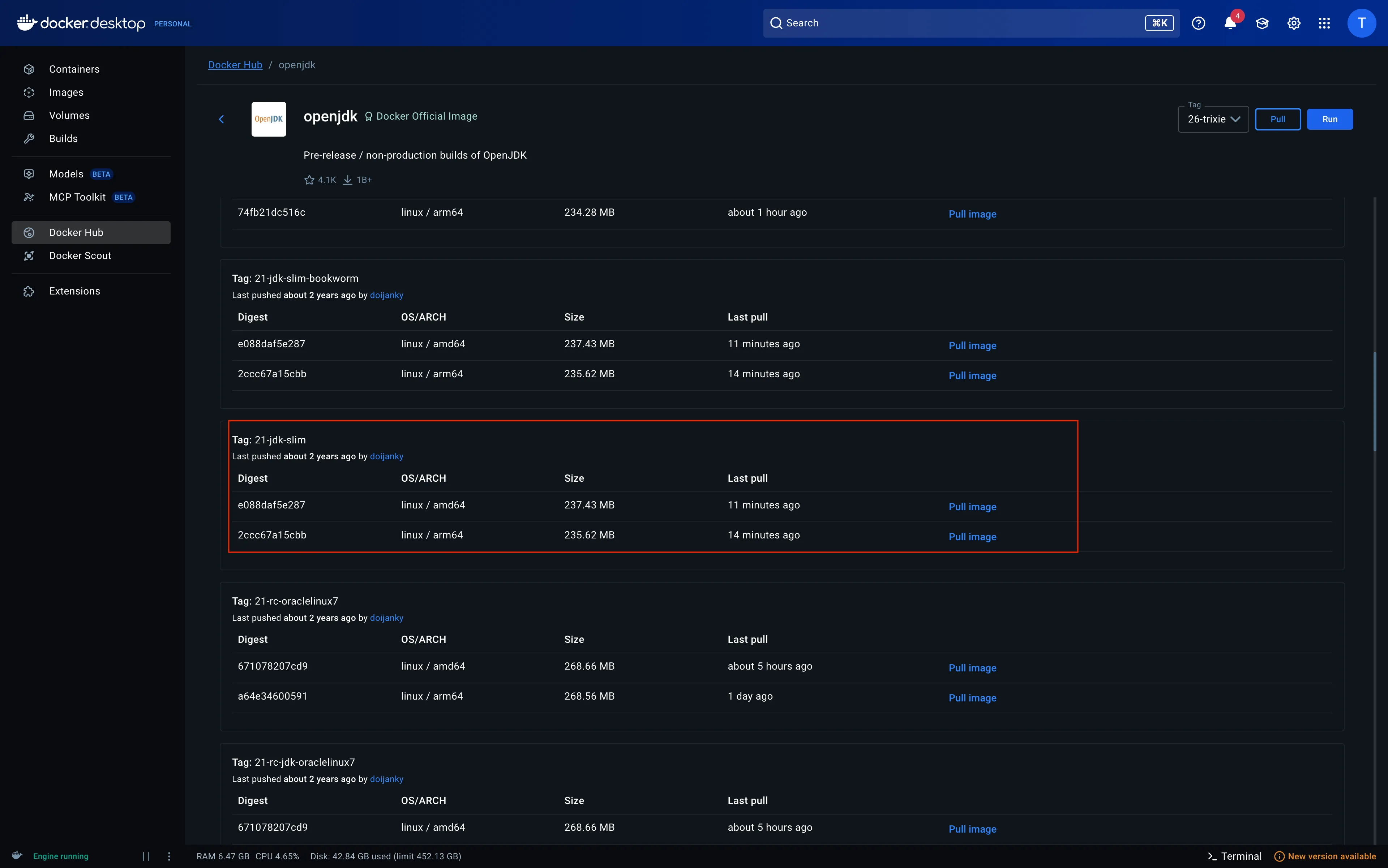This screenshot has height=868, width=1388.
Task: Open the Tag dropdown showing 26-trixie
Action: click(1213, 119)
